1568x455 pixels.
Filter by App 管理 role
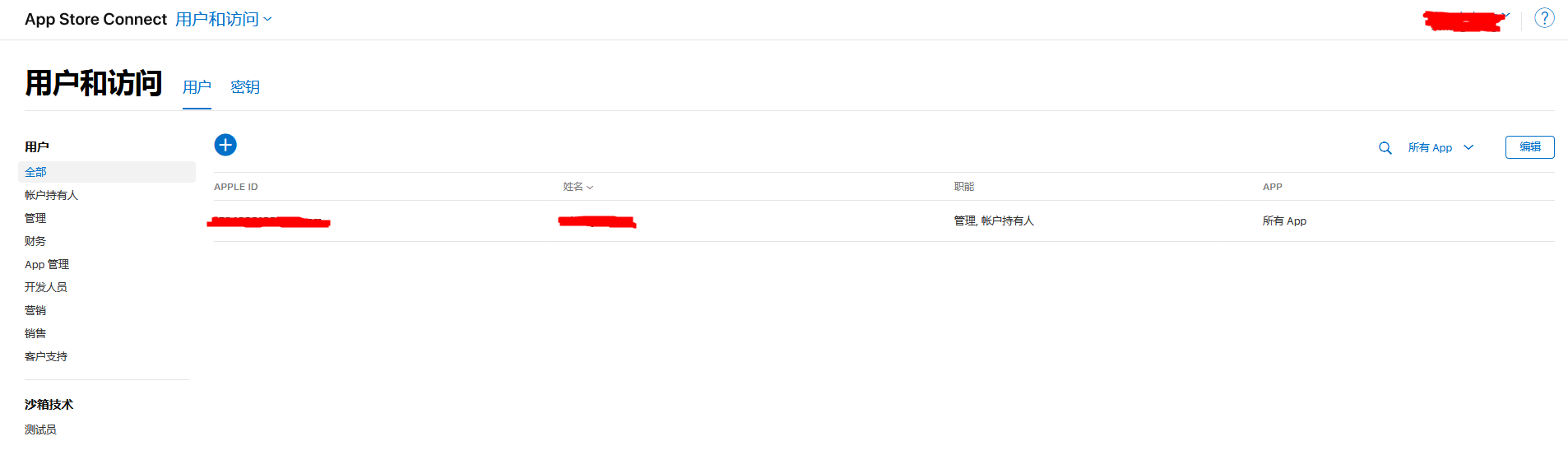[47, 264]
